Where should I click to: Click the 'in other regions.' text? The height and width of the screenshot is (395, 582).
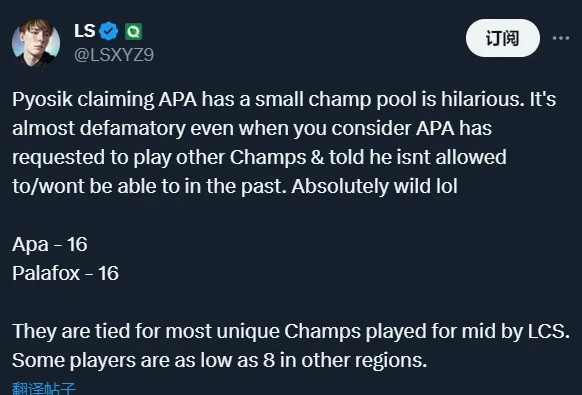[353, 360]
